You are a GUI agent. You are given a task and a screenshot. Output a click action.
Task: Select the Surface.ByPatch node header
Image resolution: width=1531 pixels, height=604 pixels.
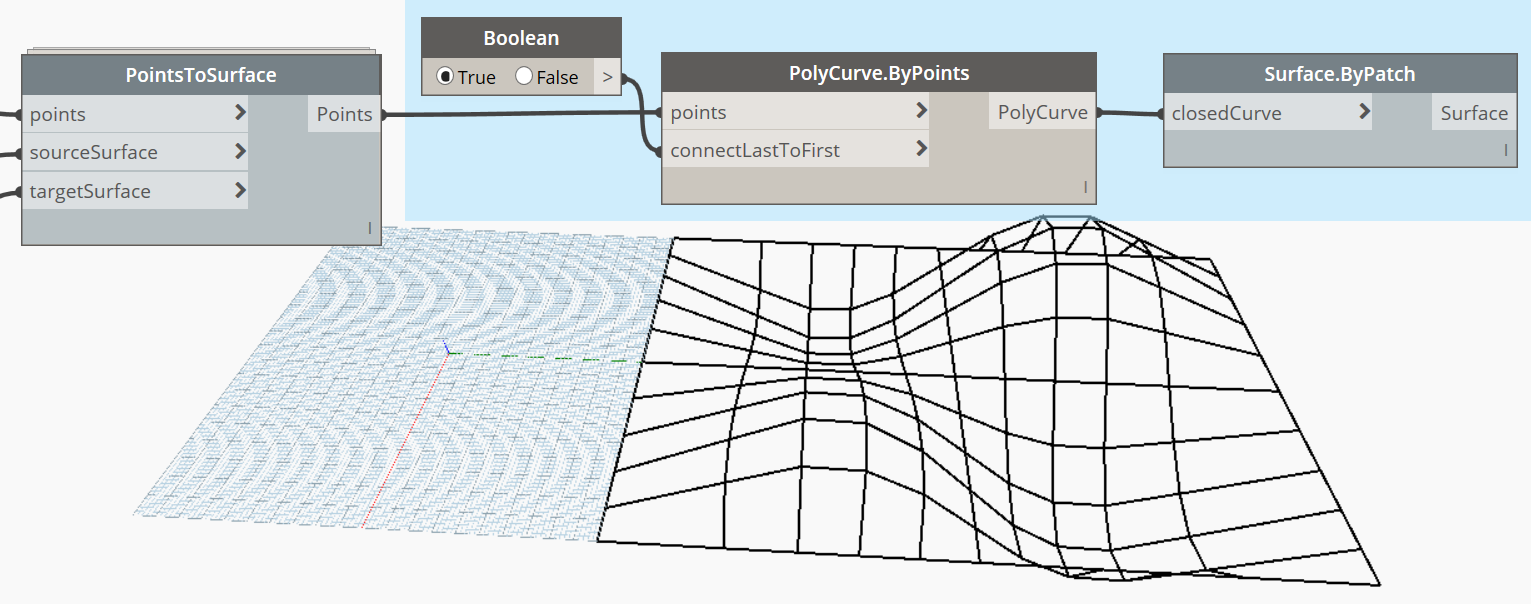(1340, 74)
